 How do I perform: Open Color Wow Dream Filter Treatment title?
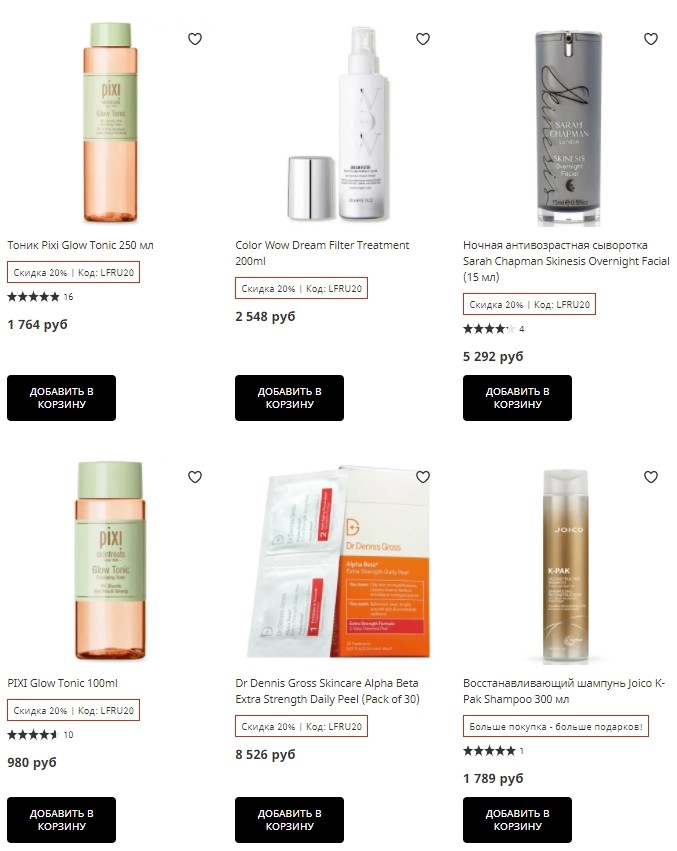[x=322, y=253]
